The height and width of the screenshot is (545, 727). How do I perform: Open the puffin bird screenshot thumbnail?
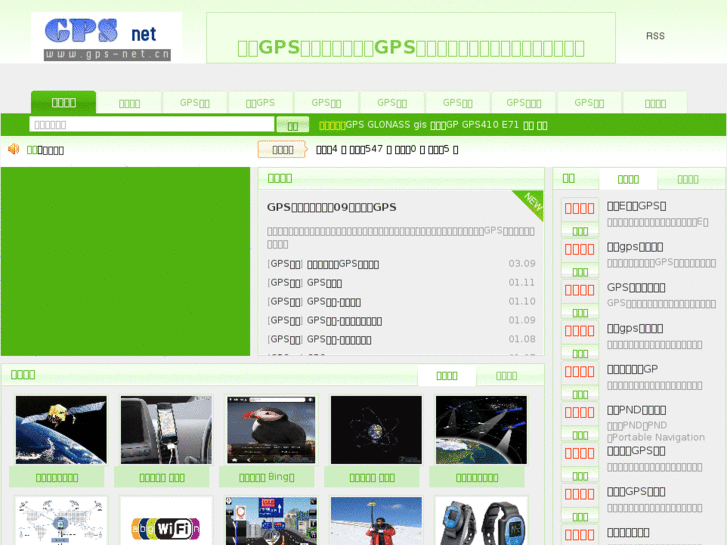(271, 430)
